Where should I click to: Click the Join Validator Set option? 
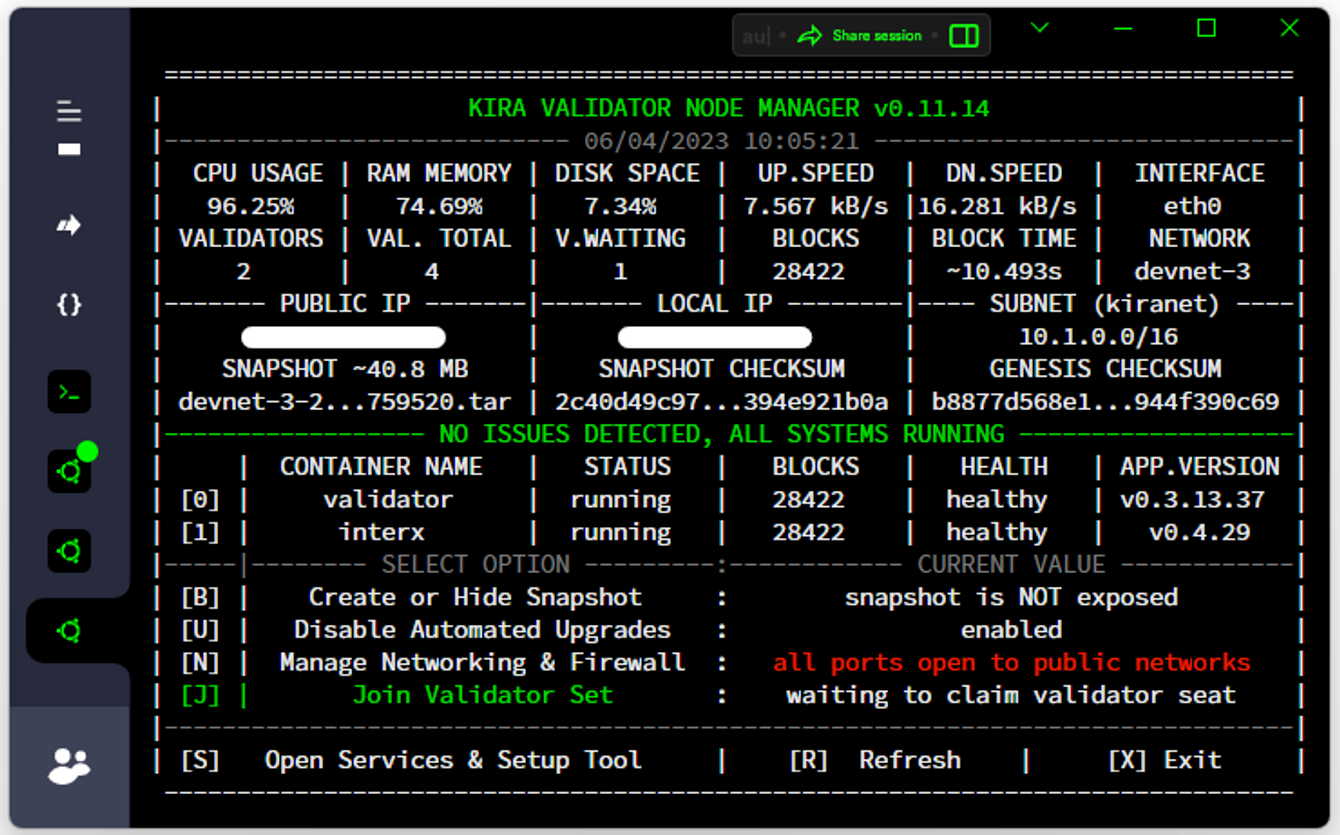pos(482,695)
